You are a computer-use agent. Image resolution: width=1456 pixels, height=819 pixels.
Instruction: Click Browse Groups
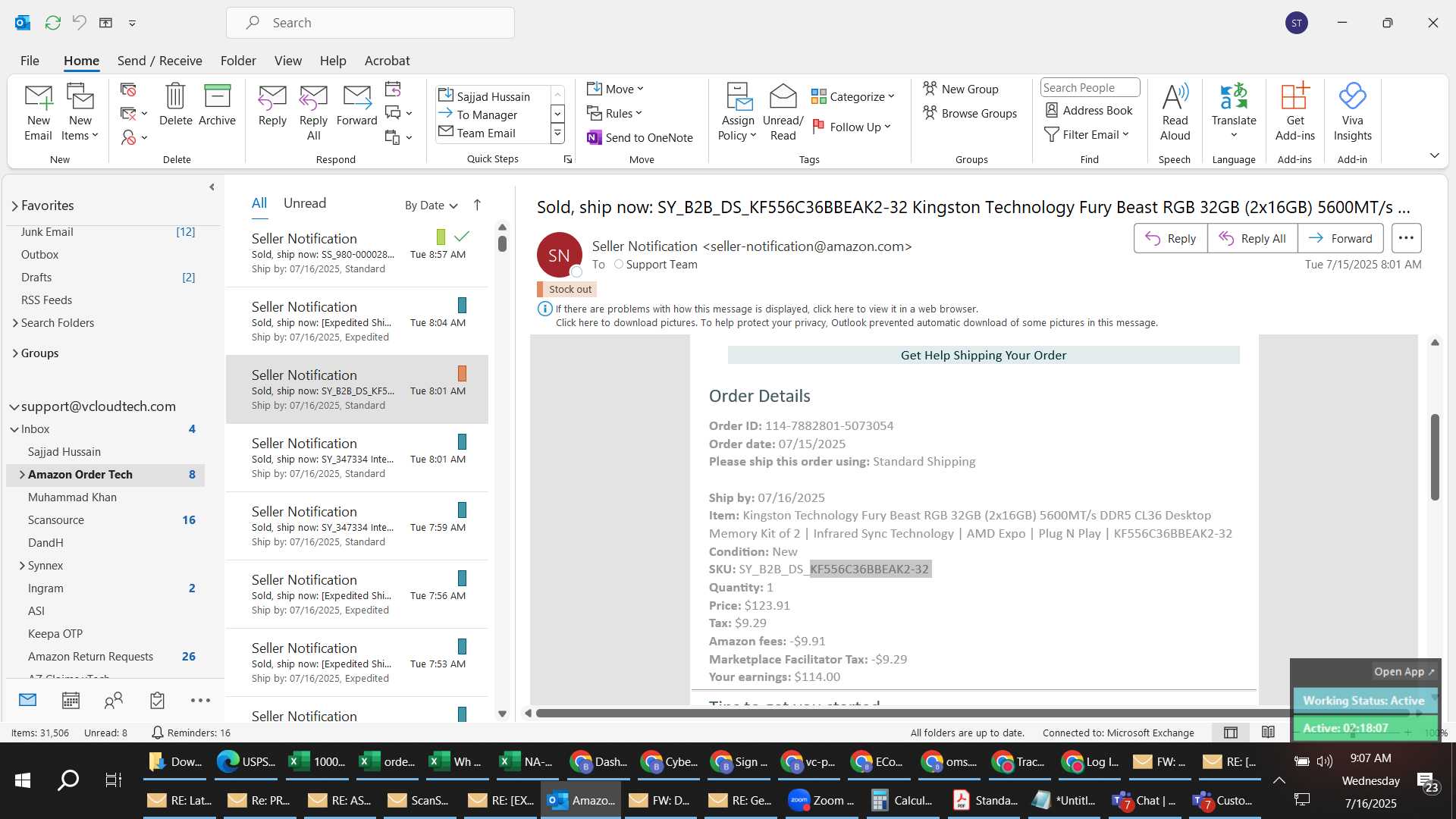coord(970,113)
